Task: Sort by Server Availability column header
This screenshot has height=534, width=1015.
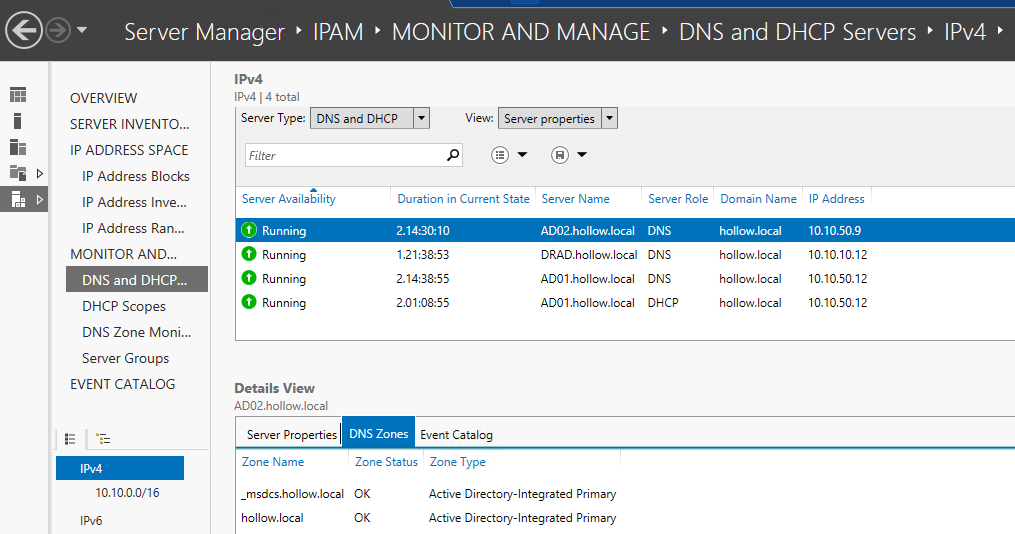Action: [289, 199]
